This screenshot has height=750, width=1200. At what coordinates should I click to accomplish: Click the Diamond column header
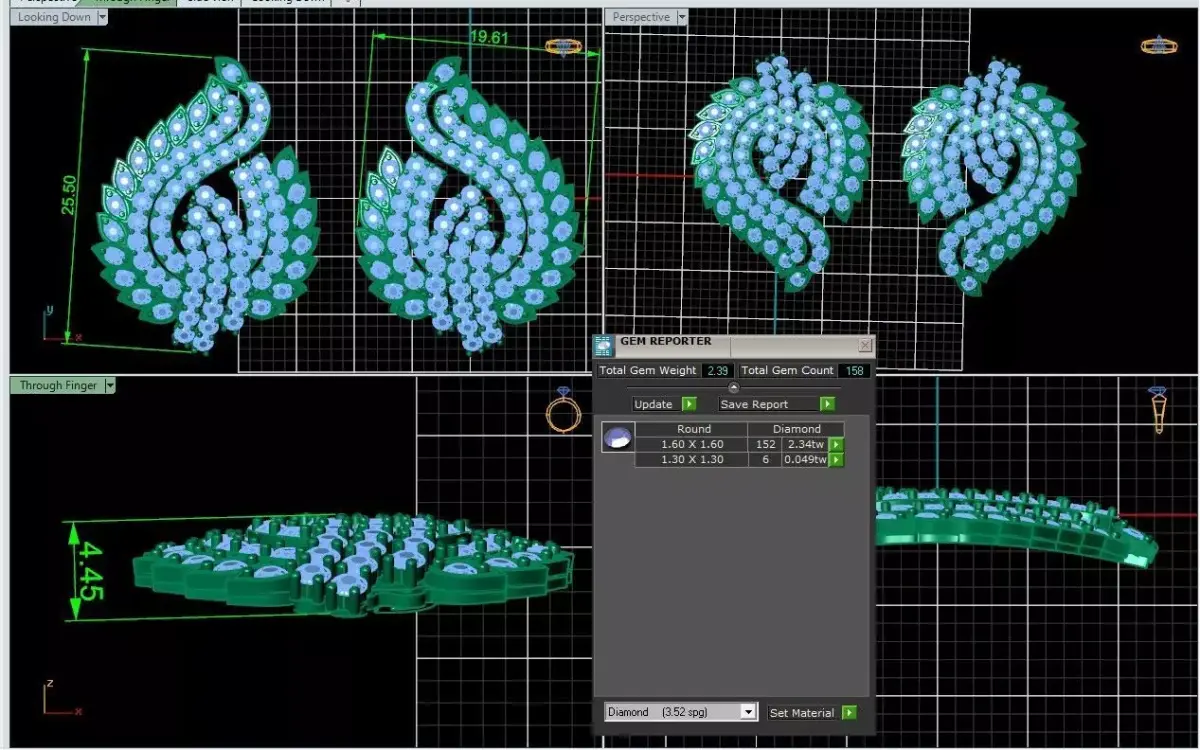pos(797,429)
